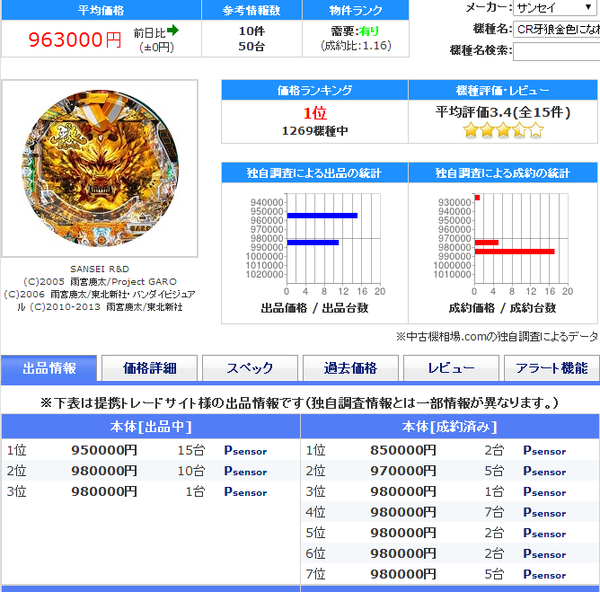Image resolution: width=600 pixels, height=592 pixels.
Task: Click the 本体[出品中] table header
Action: click(x=151, y=427)
